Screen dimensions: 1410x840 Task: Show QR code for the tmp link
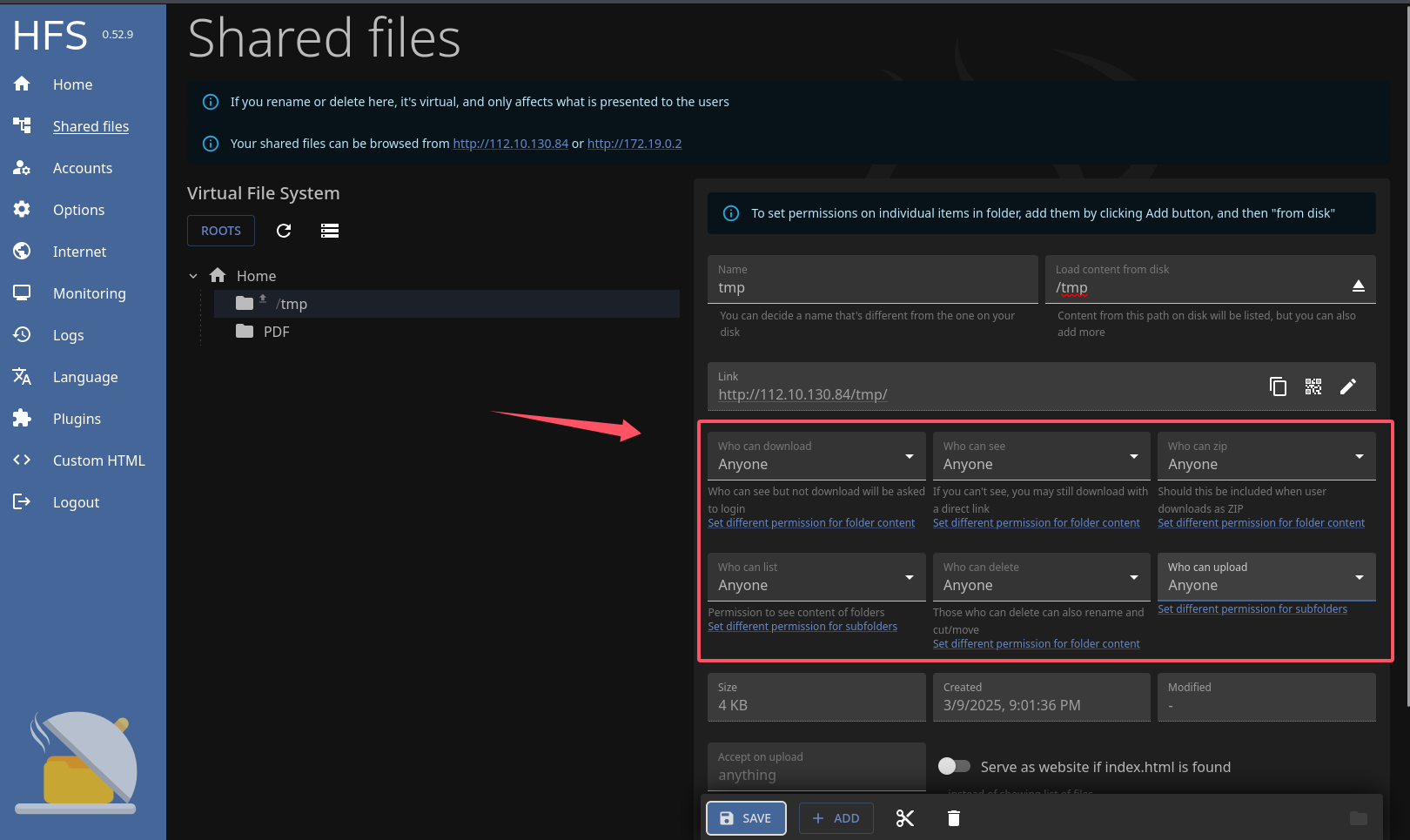click(x=1313, y=386)
